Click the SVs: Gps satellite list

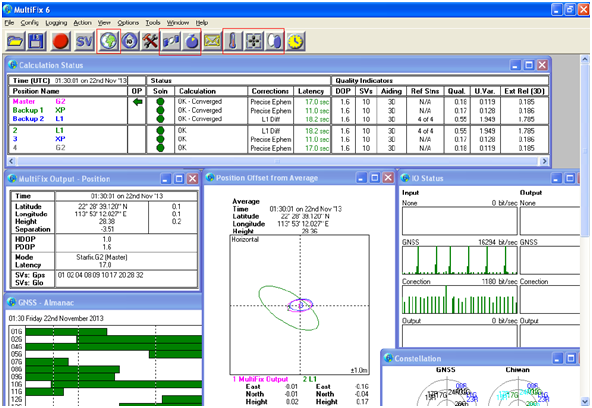(x=100, y=275)
